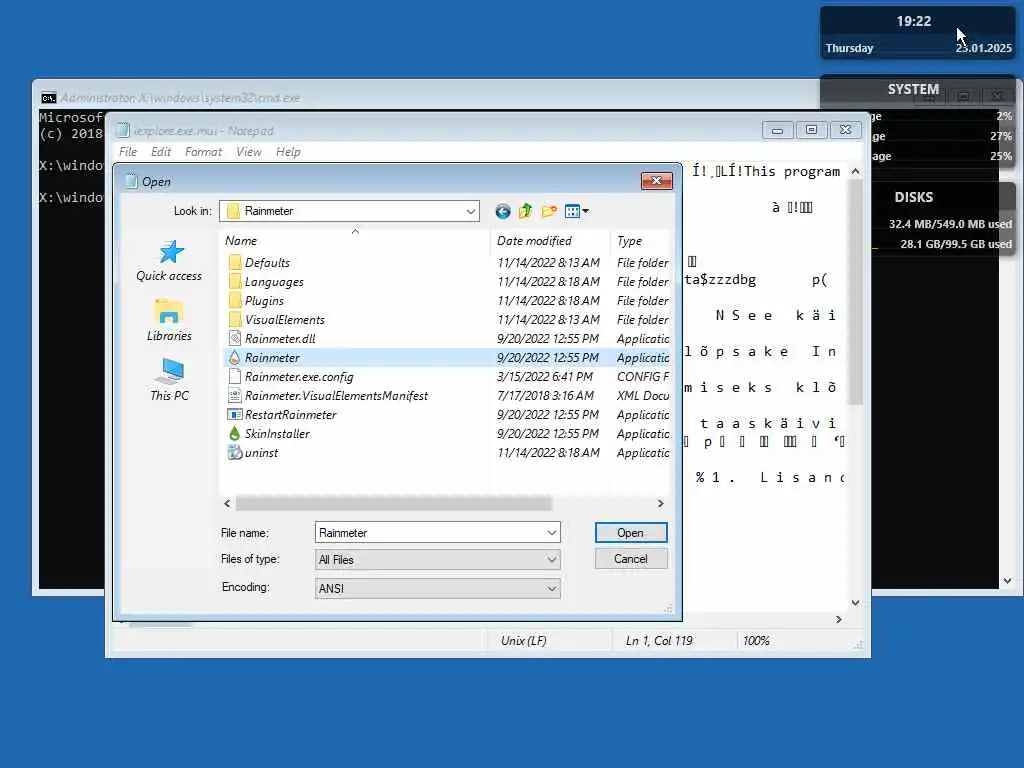Select the Rainmeter application raindrop icon
Screen dimensions: 1024x768
pyautogui.click(x=235, y=357)
